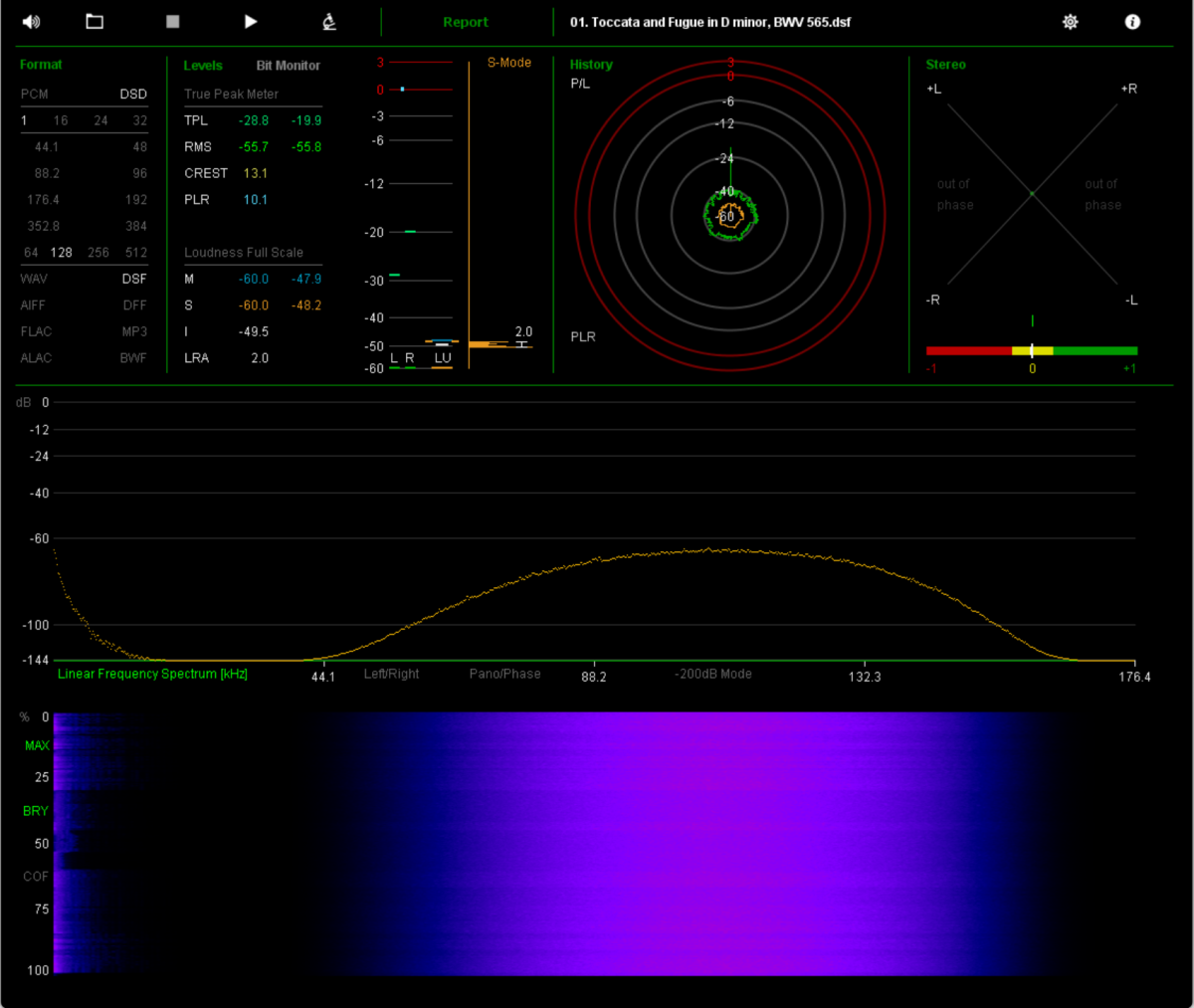Select DSD format
Viewport: 1194px width, 1008px height.
[133, 95]
